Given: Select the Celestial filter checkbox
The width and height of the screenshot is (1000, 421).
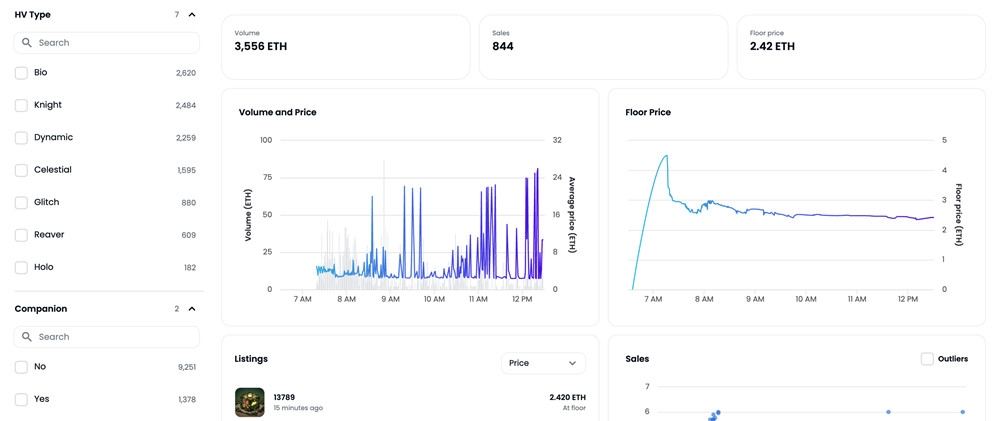Looking at the screenshot, I should pos(21,170).
